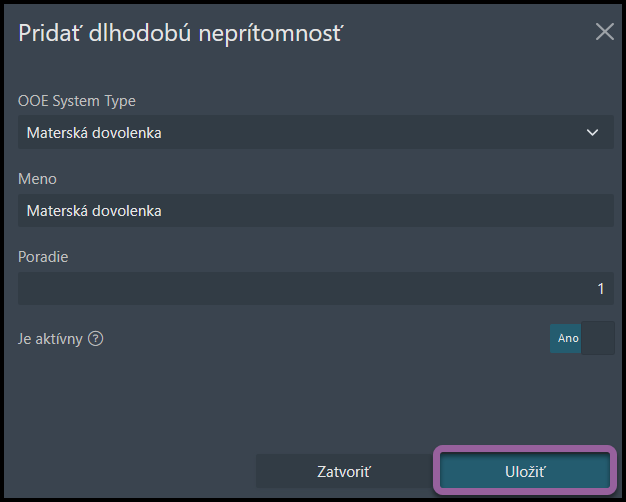Click the empty left part of the Poradie field
626x502 pixels.
(x=160, y=288)
